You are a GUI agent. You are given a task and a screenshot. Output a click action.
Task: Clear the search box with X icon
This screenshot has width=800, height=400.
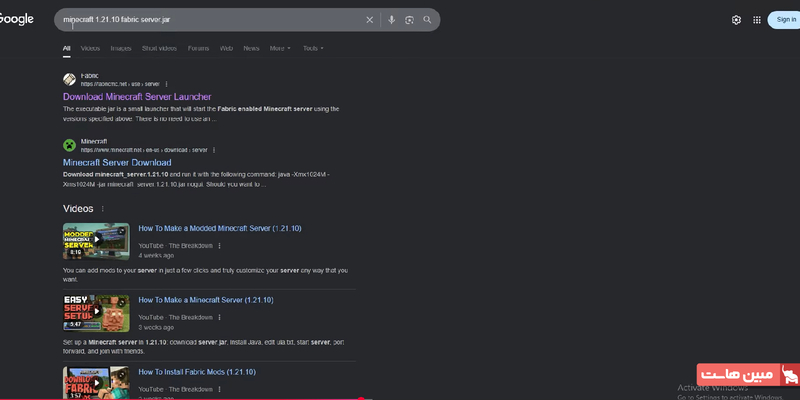(369, 20)
